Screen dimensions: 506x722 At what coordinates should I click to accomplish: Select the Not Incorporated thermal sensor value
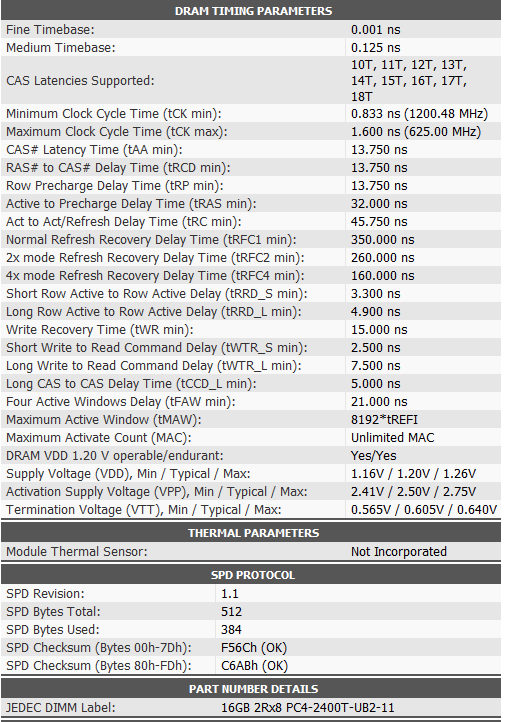coord(399,552)
